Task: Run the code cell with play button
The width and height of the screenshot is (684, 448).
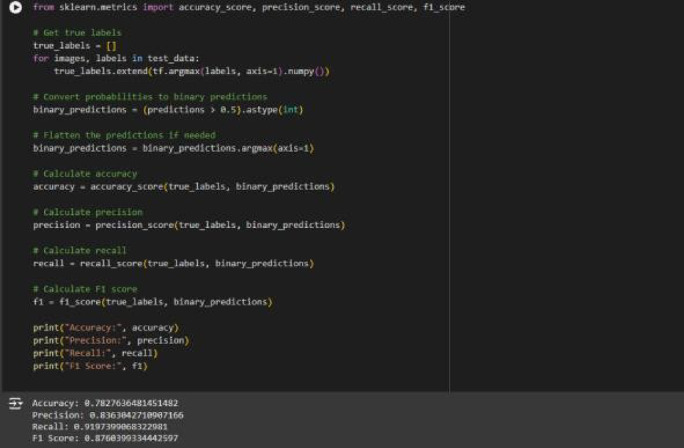Action: point(15,7)
